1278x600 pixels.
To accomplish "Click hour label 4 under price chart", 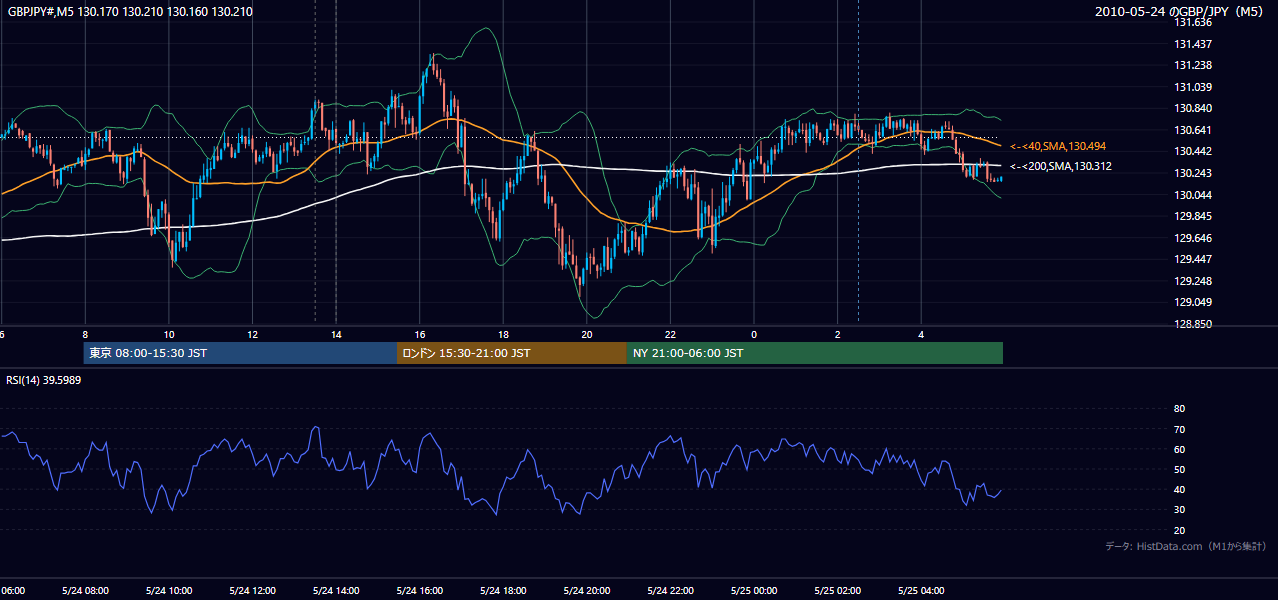I will pos(921,335).
